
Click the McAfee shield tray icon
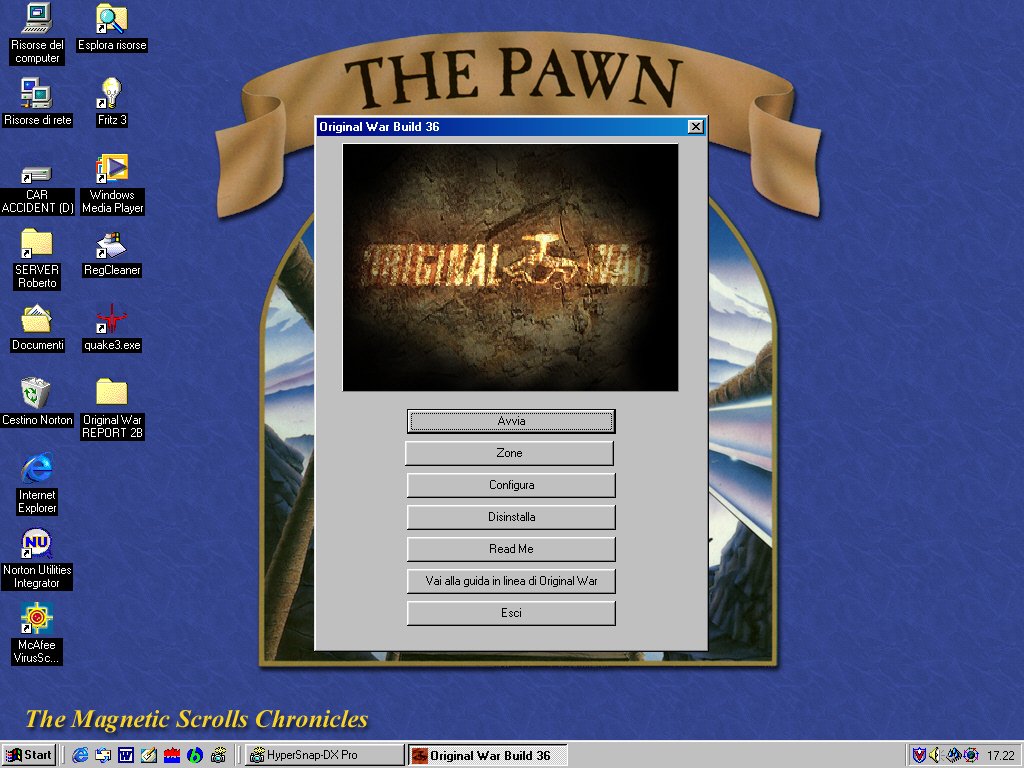tap(920, 756)
